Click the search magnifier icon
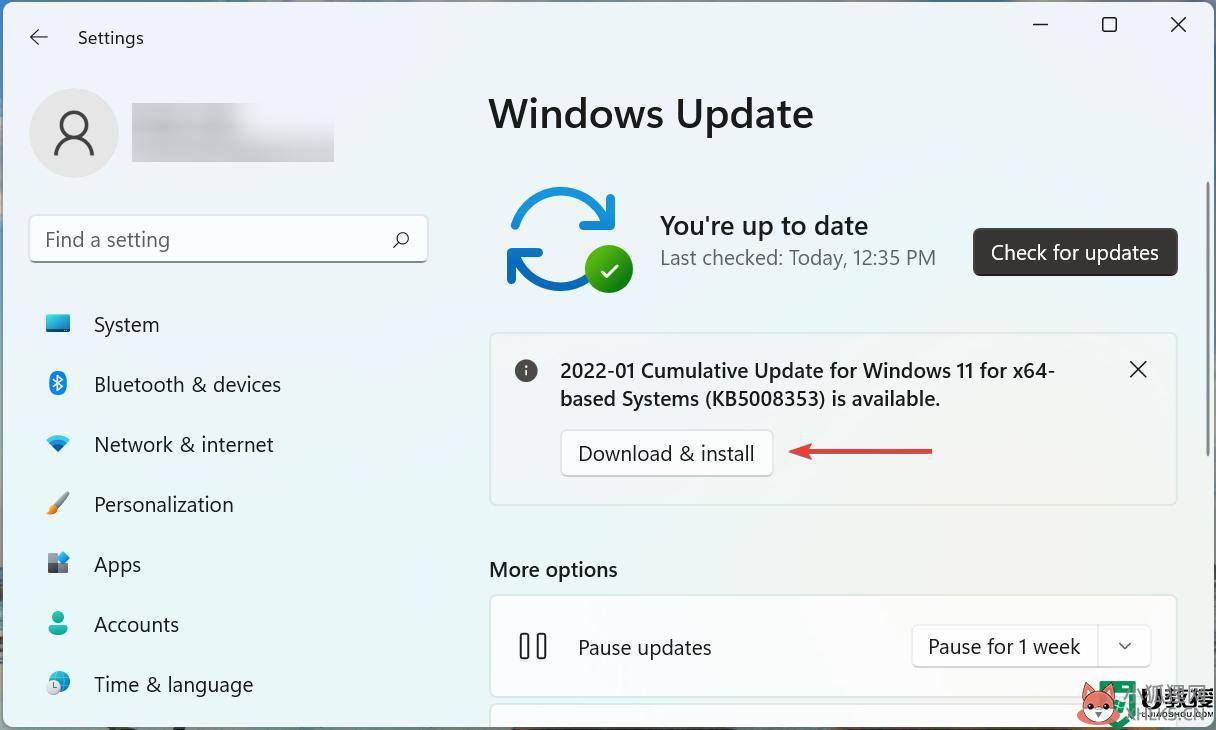The image size is (1216, 730). tap(401, 240)
